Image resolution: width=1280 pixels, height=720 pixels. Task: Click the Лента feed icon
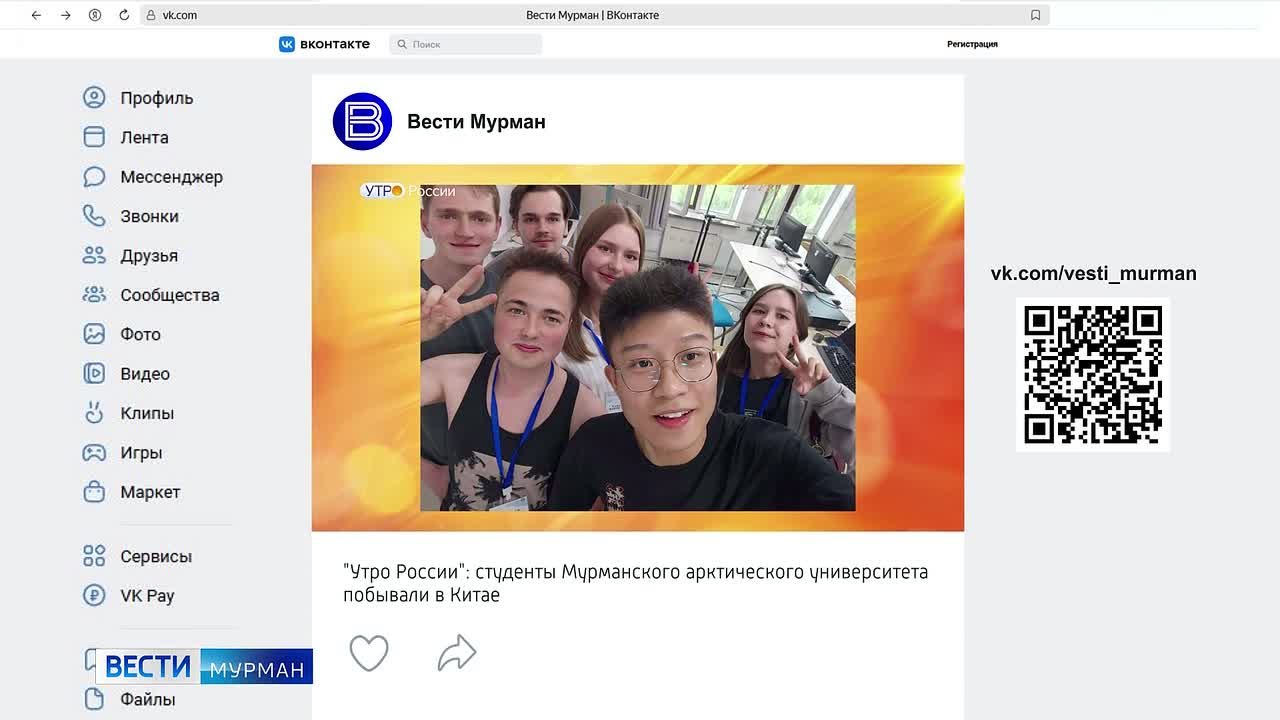(94, 137)
